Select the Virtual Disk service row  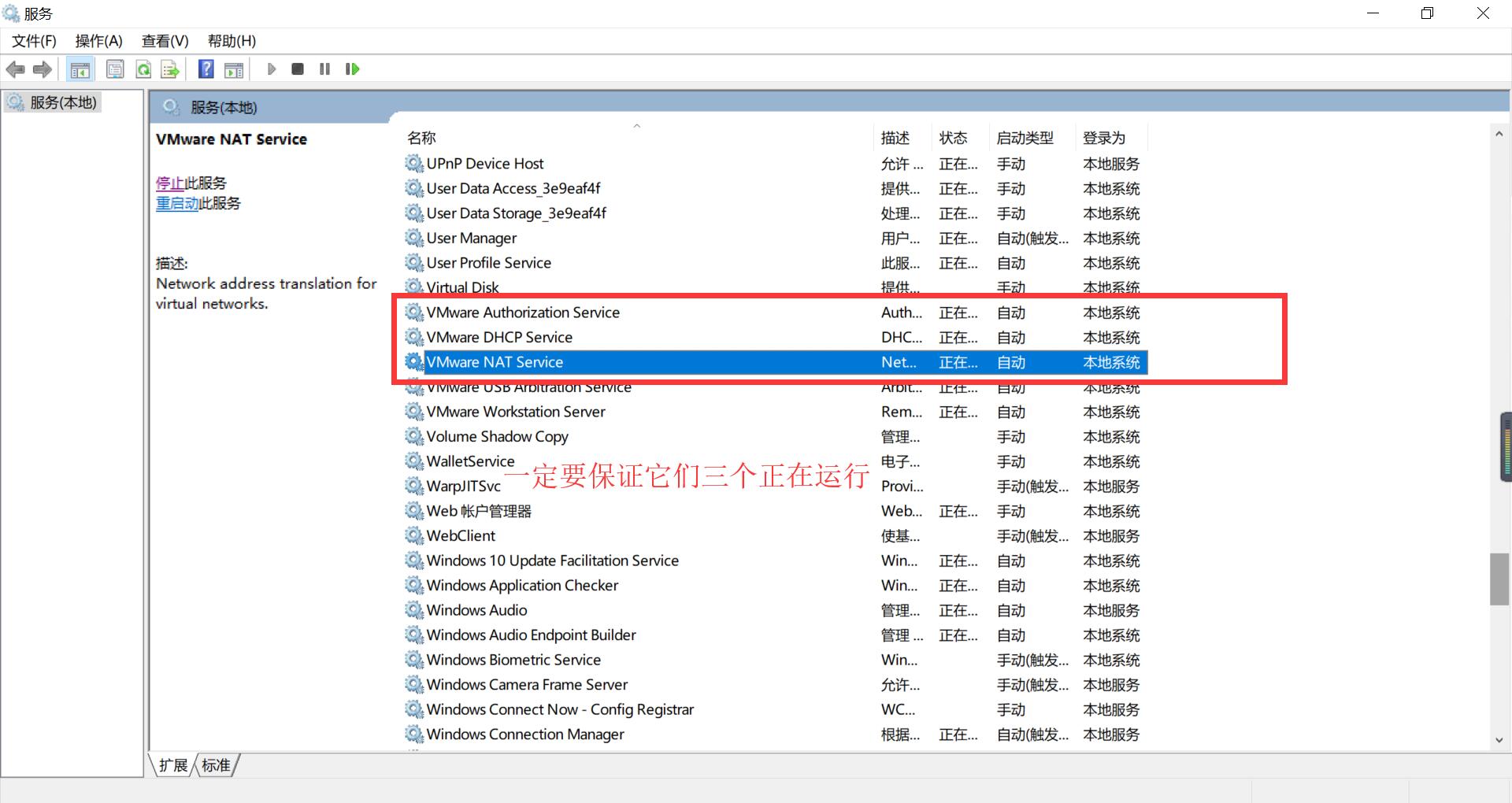pos(776,287)
